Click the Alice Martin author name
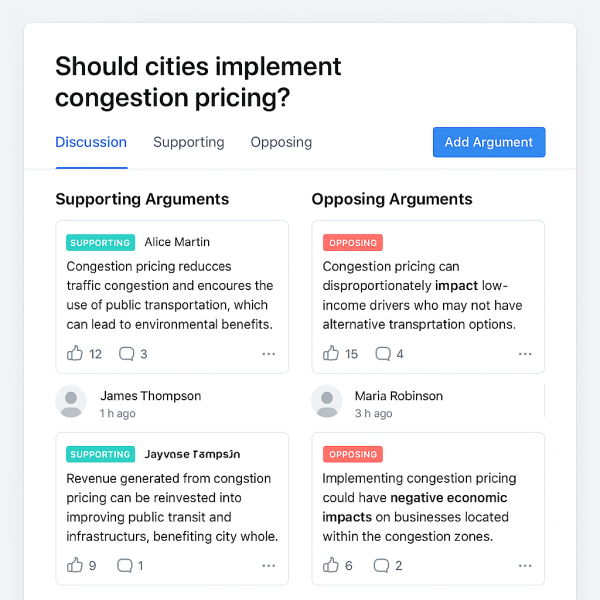Screen dimensions: 600x600 pos(177,242)
